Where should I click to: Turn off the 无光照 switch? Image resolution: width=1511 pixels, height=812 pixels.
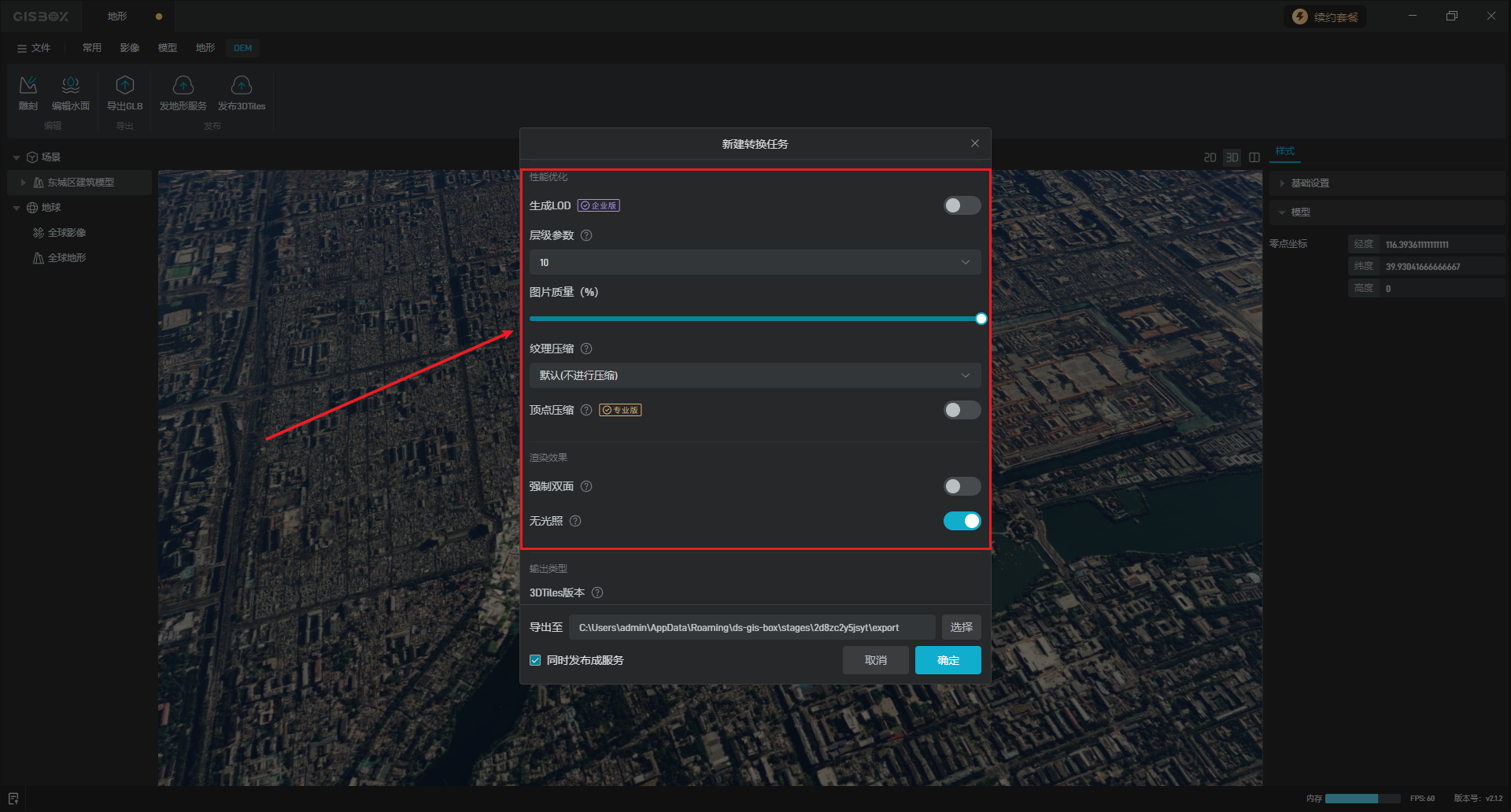click(x=962, y=521)
